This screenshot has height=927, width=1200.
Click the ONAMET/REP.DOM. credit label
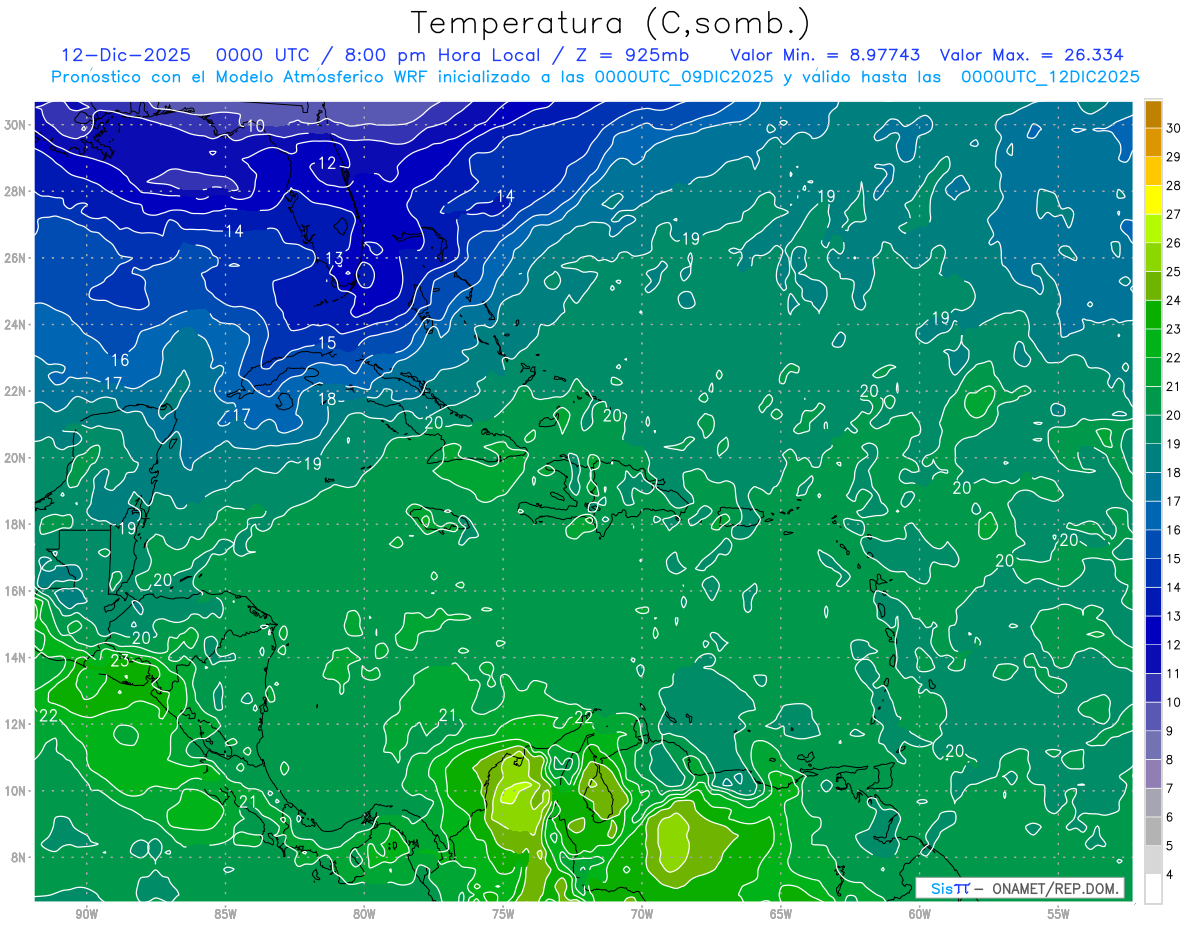[1054, 888]
